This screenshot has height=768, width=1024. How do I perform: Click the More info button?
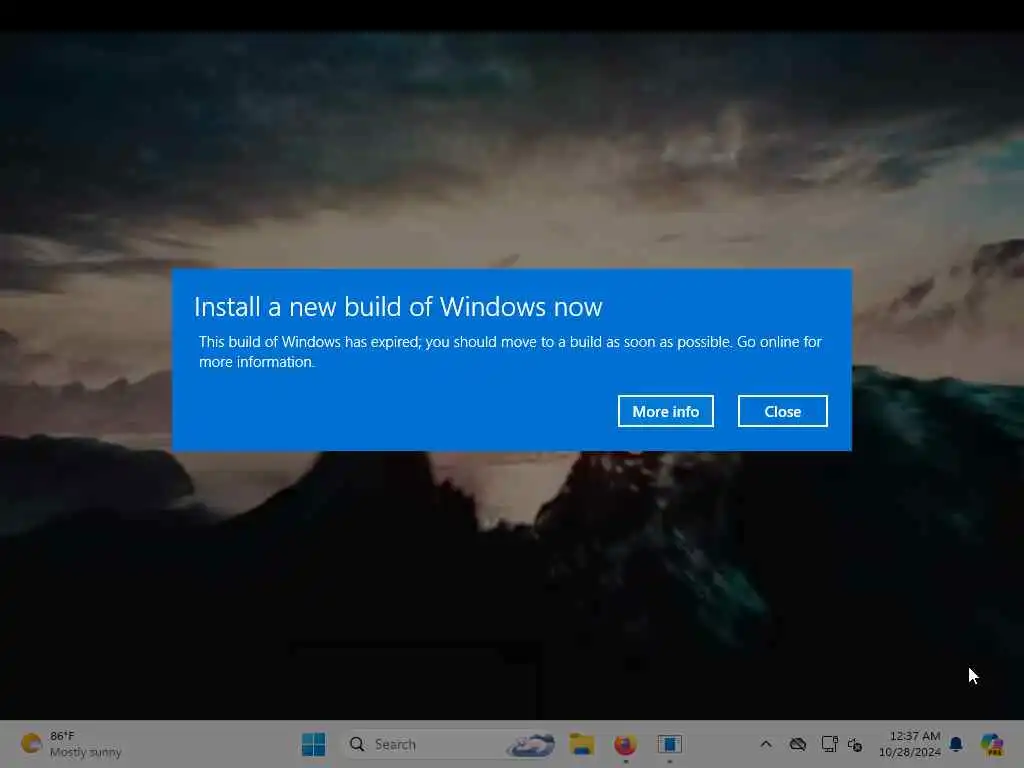click(x=665, y=411)
